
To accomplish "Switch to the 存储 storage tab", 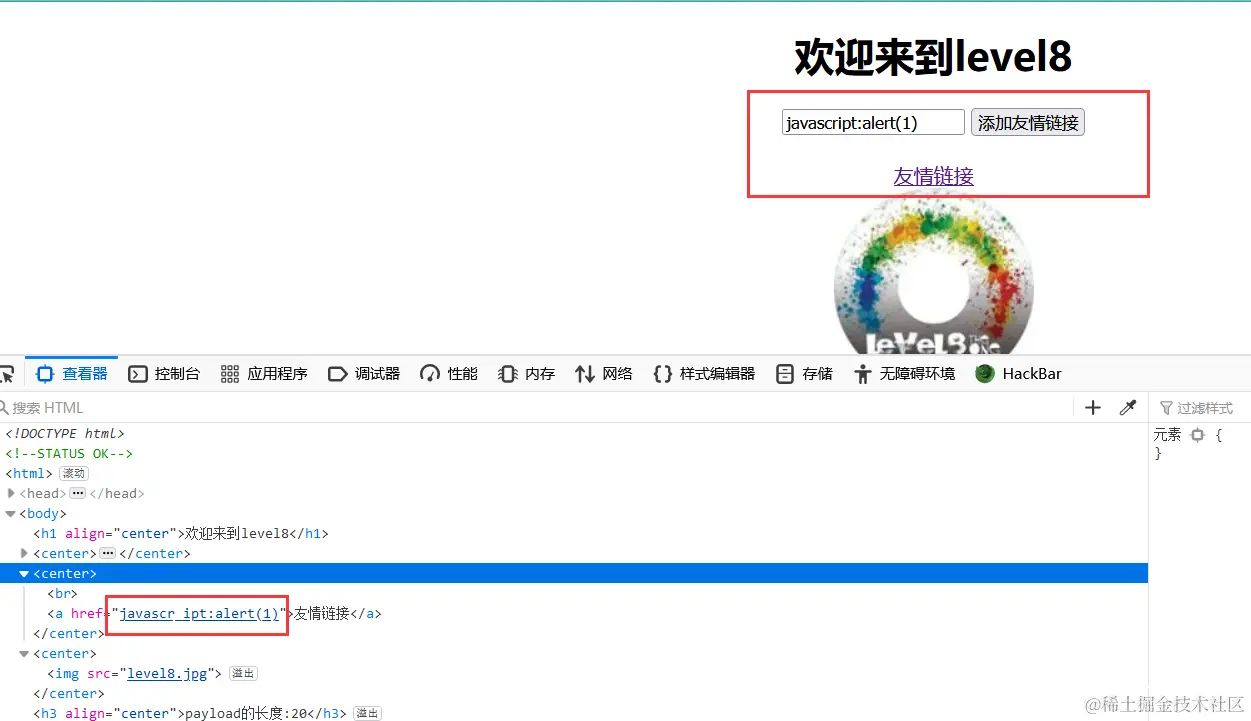I will [804, 374].
